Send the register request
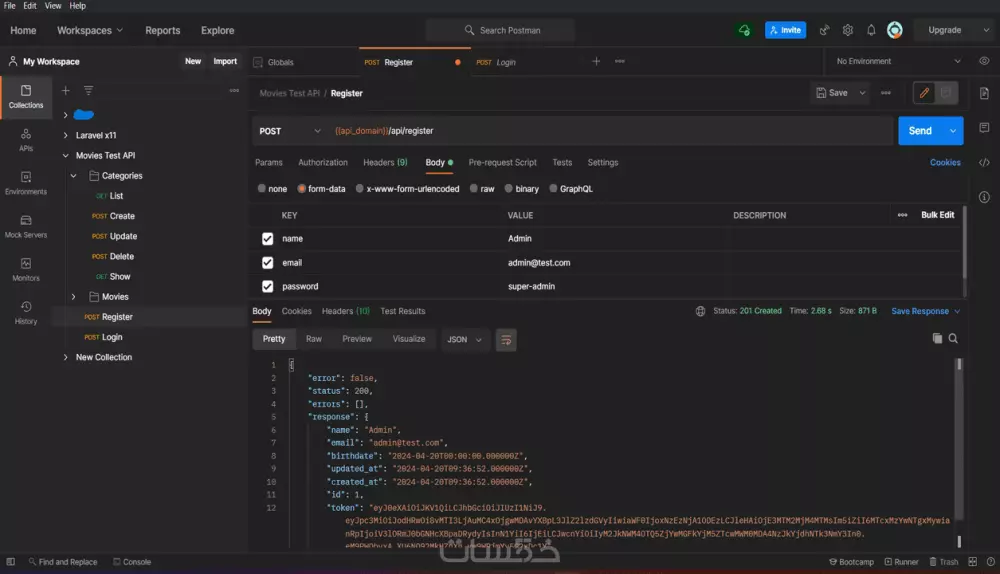This screenshot has height=574, width=1000. coord(920,131)
